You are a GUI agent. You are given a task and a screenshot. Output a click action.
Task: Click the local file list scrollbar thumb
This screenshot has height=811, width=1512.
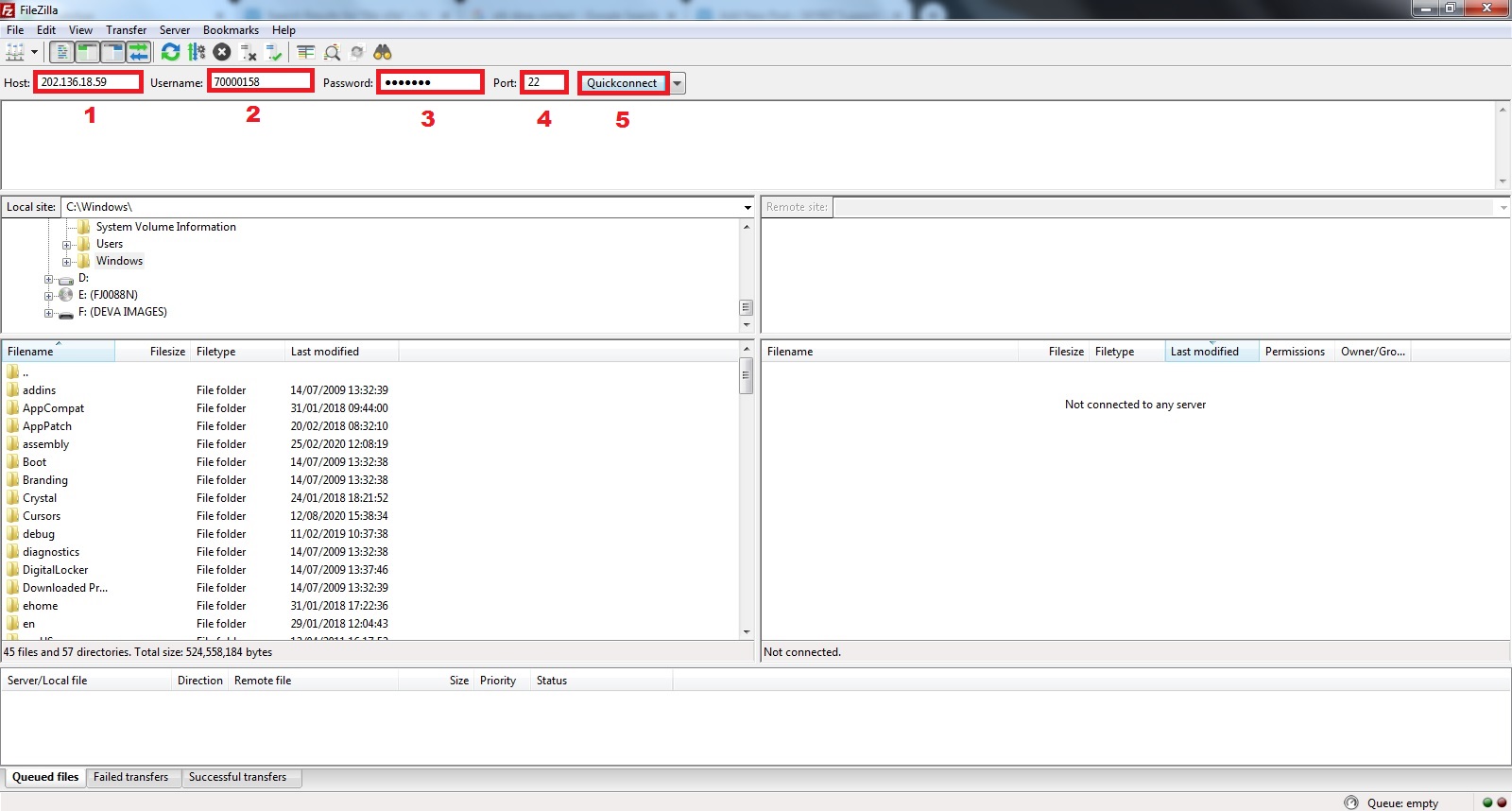[746, 376]
